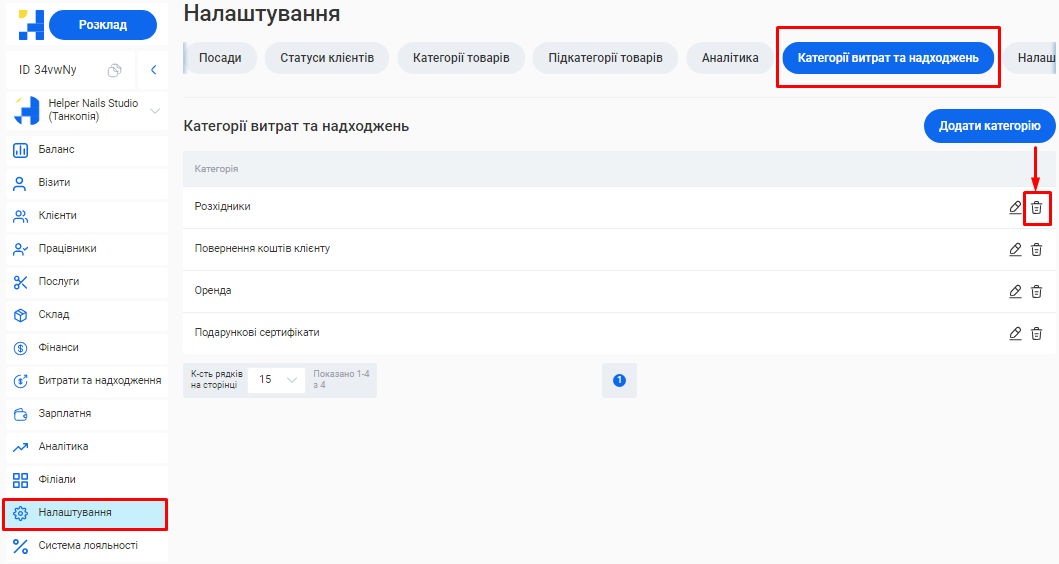Click edit pencil for Оренда category
The height and width of the screenshot is (564, 1059).
pyautogui.click(x=1015, y=291)
